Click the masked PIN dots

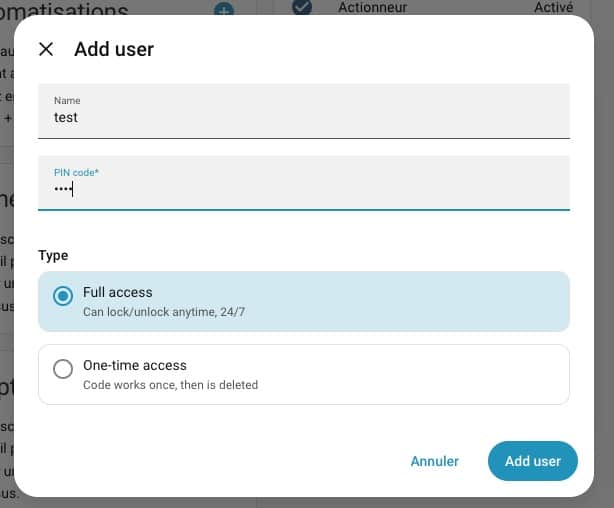point(63,190)
